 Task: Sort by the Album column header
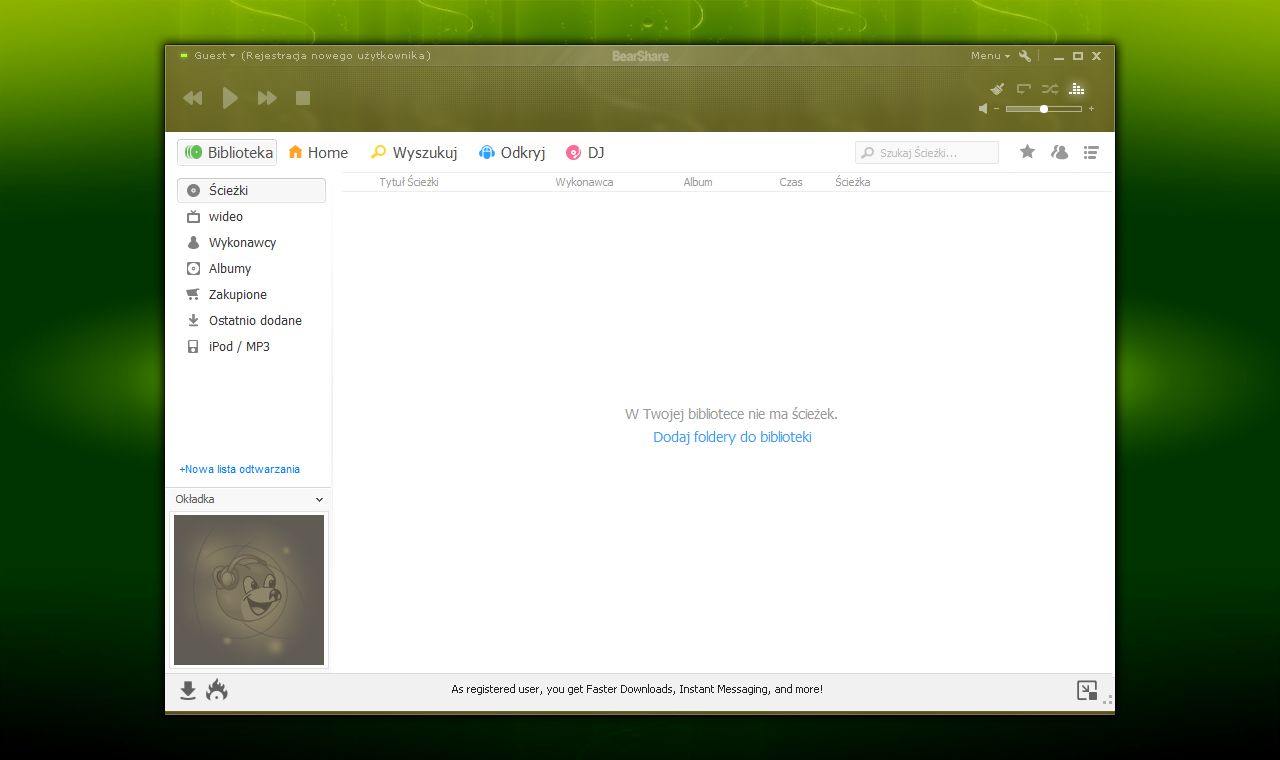coord(698,182)
